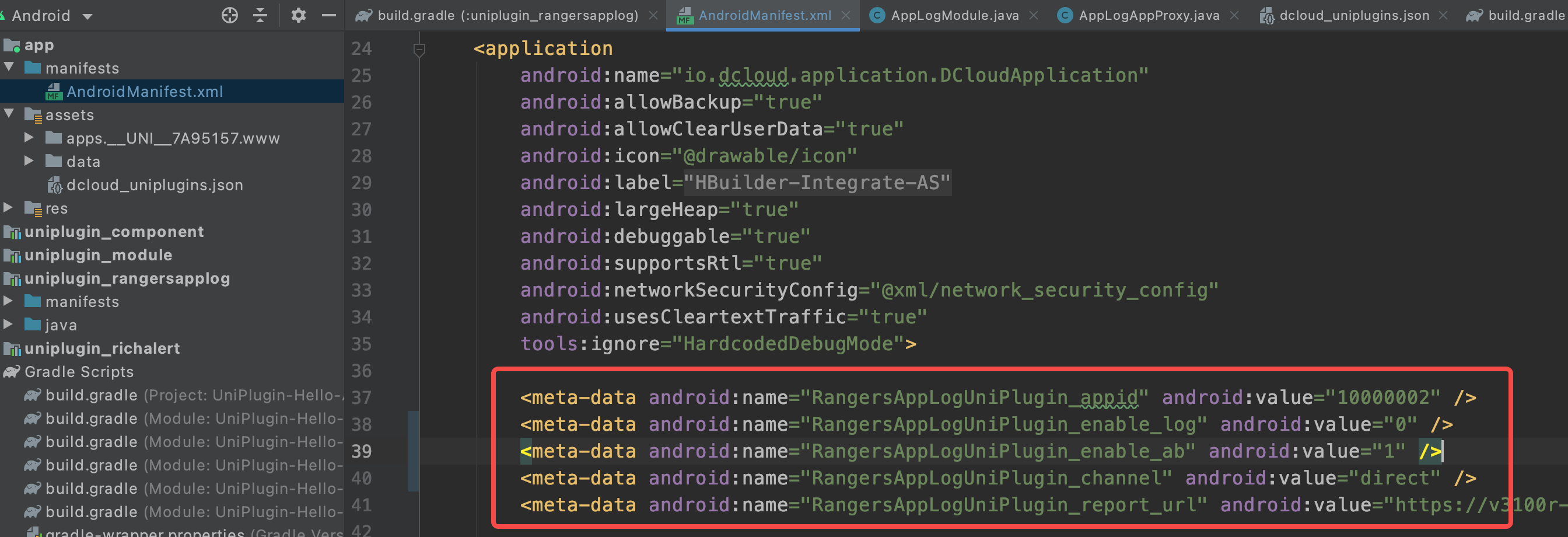Screen dimensions: 1568x537
Task: Click line number 39 in gutter
Action: coord(362,451)
